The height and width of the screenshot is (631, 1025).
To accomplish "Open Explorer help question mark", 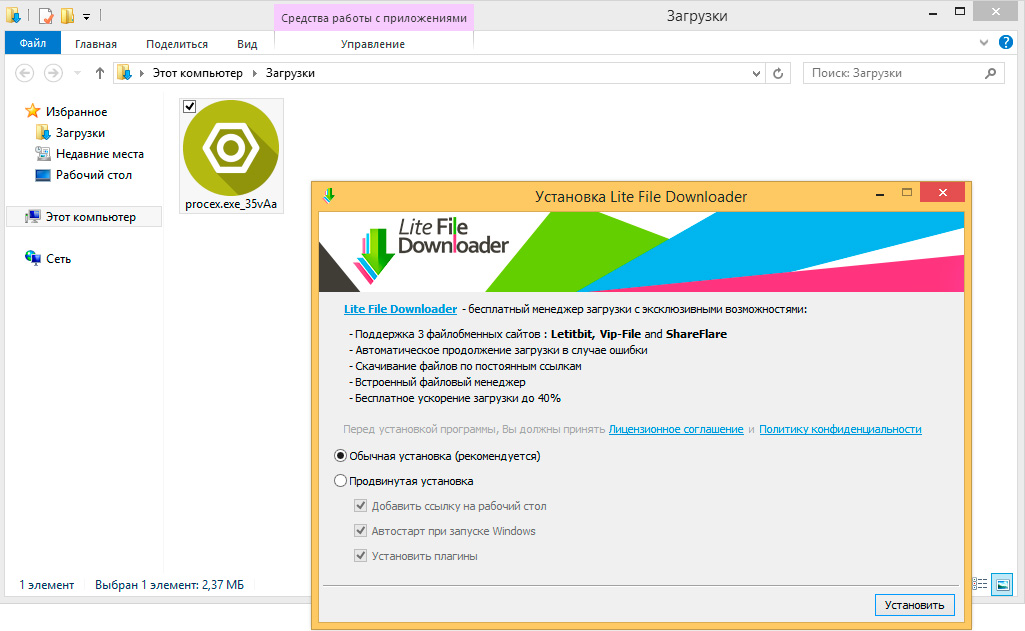I will tap(1005, 43).
